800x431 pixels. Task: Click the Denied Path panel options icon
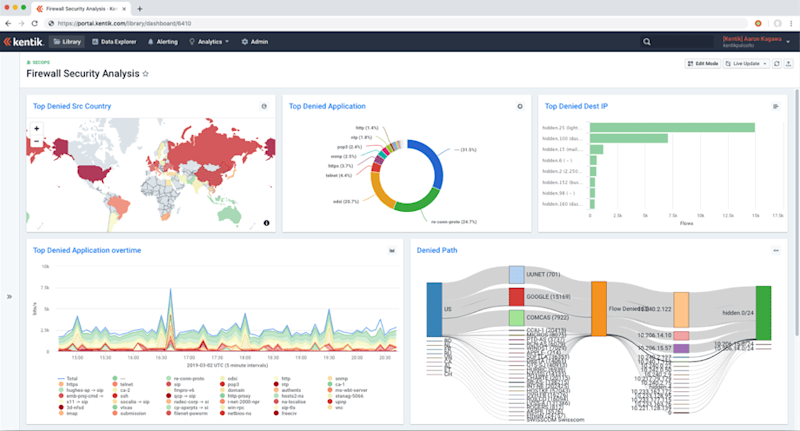[x=776, y=250]
